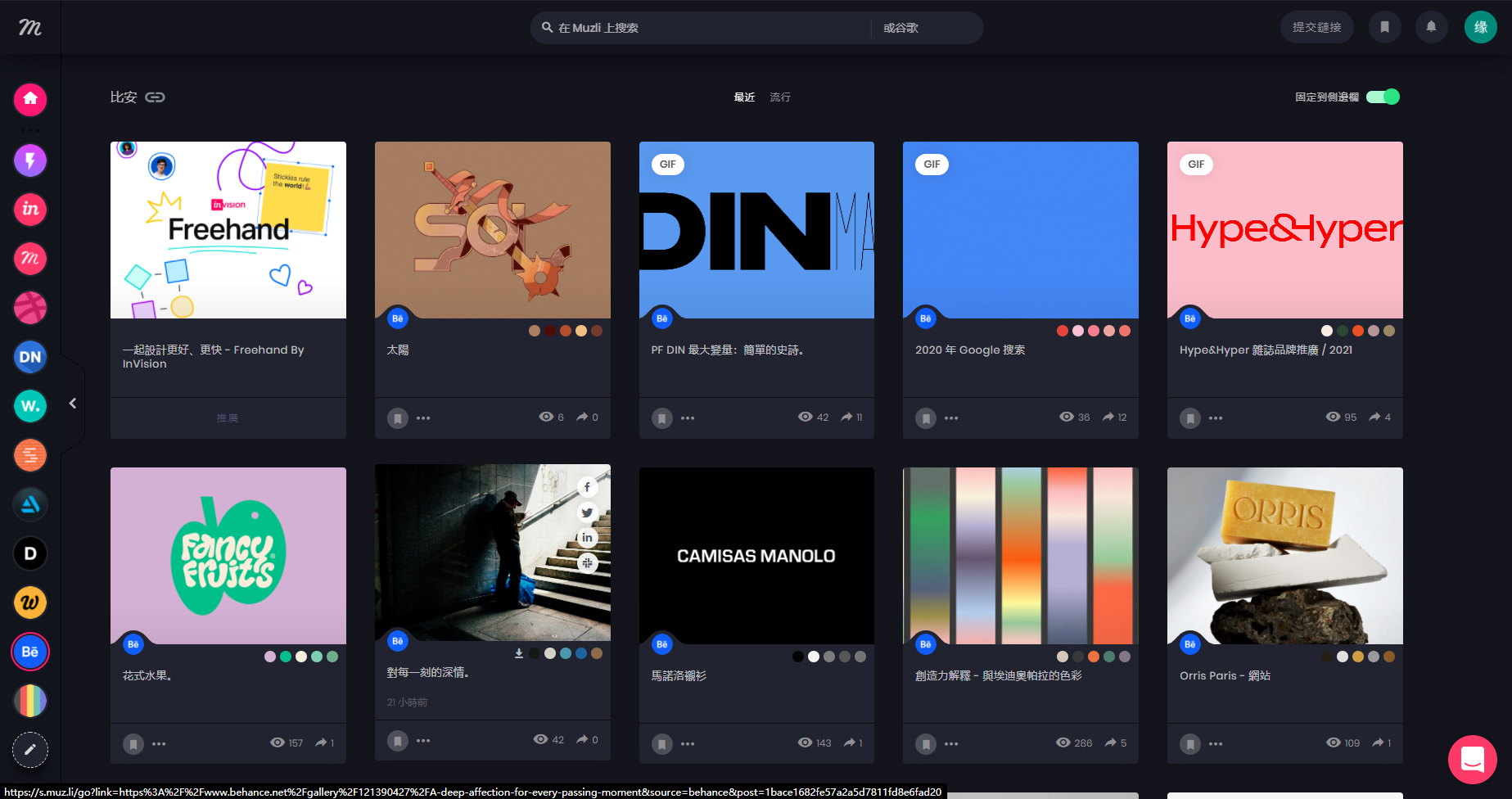The height and width of the screenshot is (799, 1512).
Task: Select the '或谷歌' Google search option
Action: [x=900, y=28]
